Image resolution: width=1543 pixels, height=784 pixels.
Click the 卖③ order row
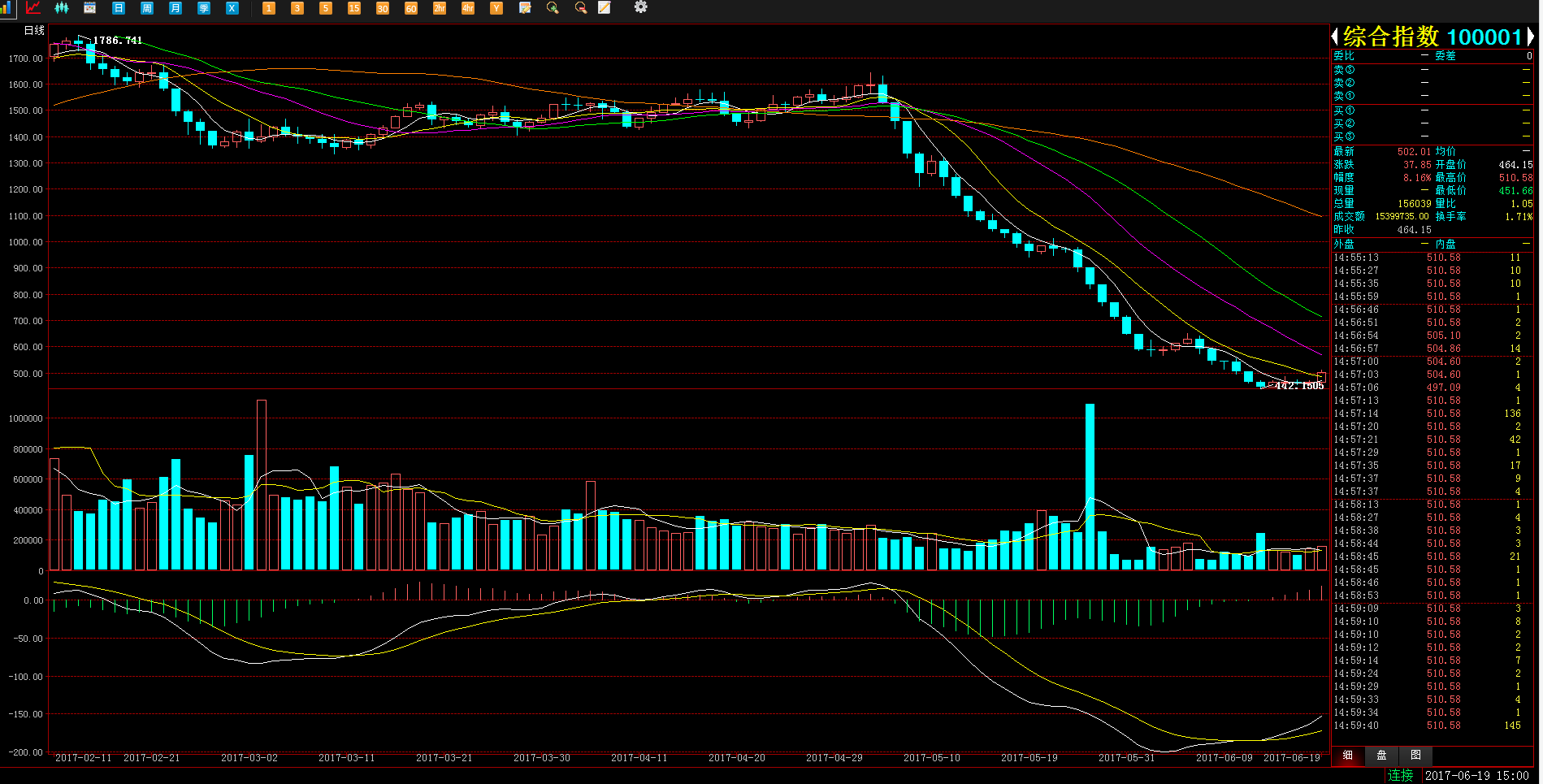click(x=1432, y=70)
